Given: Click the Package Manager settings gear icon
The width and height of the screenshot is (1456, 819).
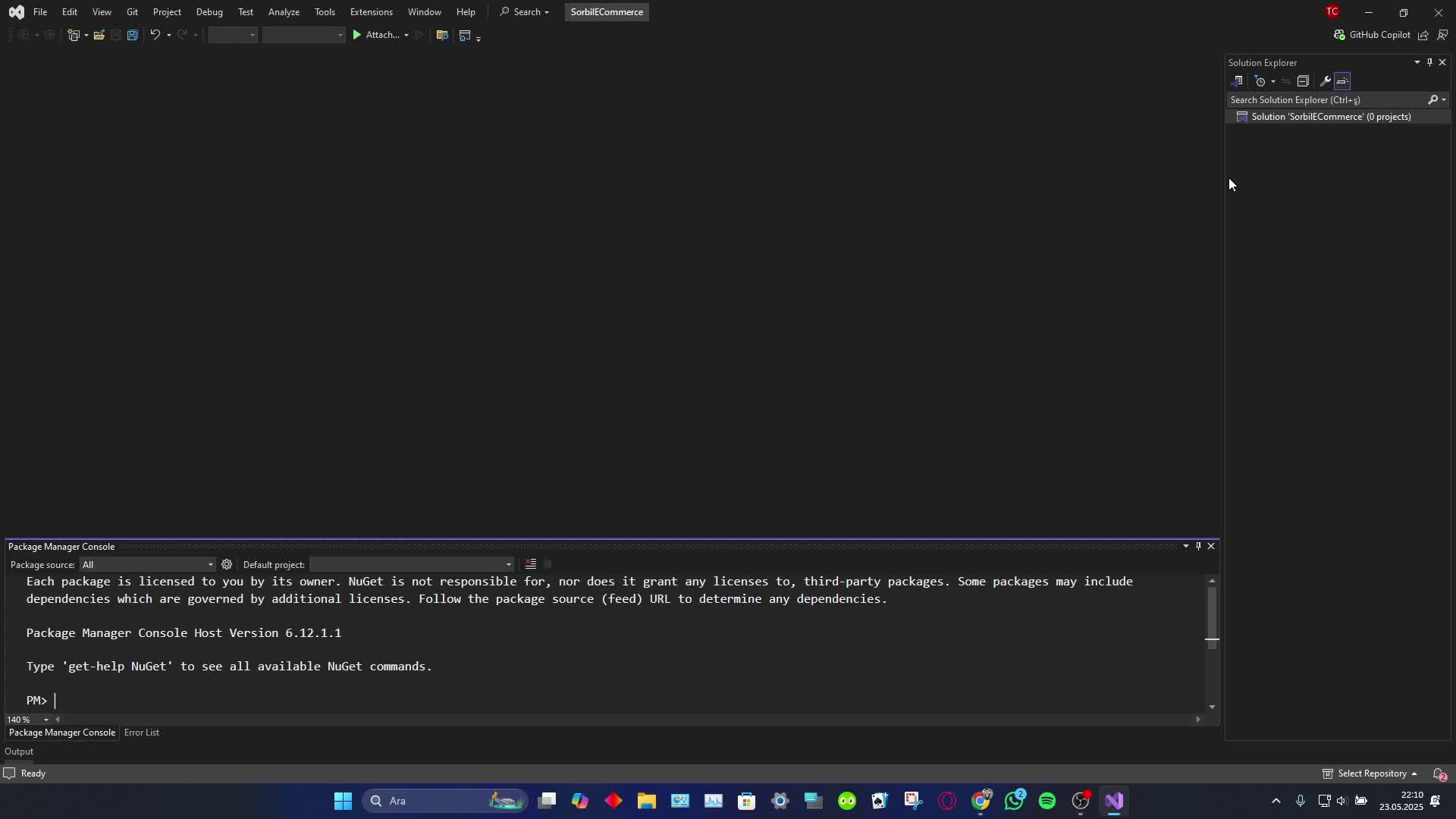Looking at the screenshot, I should tap(227, 565).
